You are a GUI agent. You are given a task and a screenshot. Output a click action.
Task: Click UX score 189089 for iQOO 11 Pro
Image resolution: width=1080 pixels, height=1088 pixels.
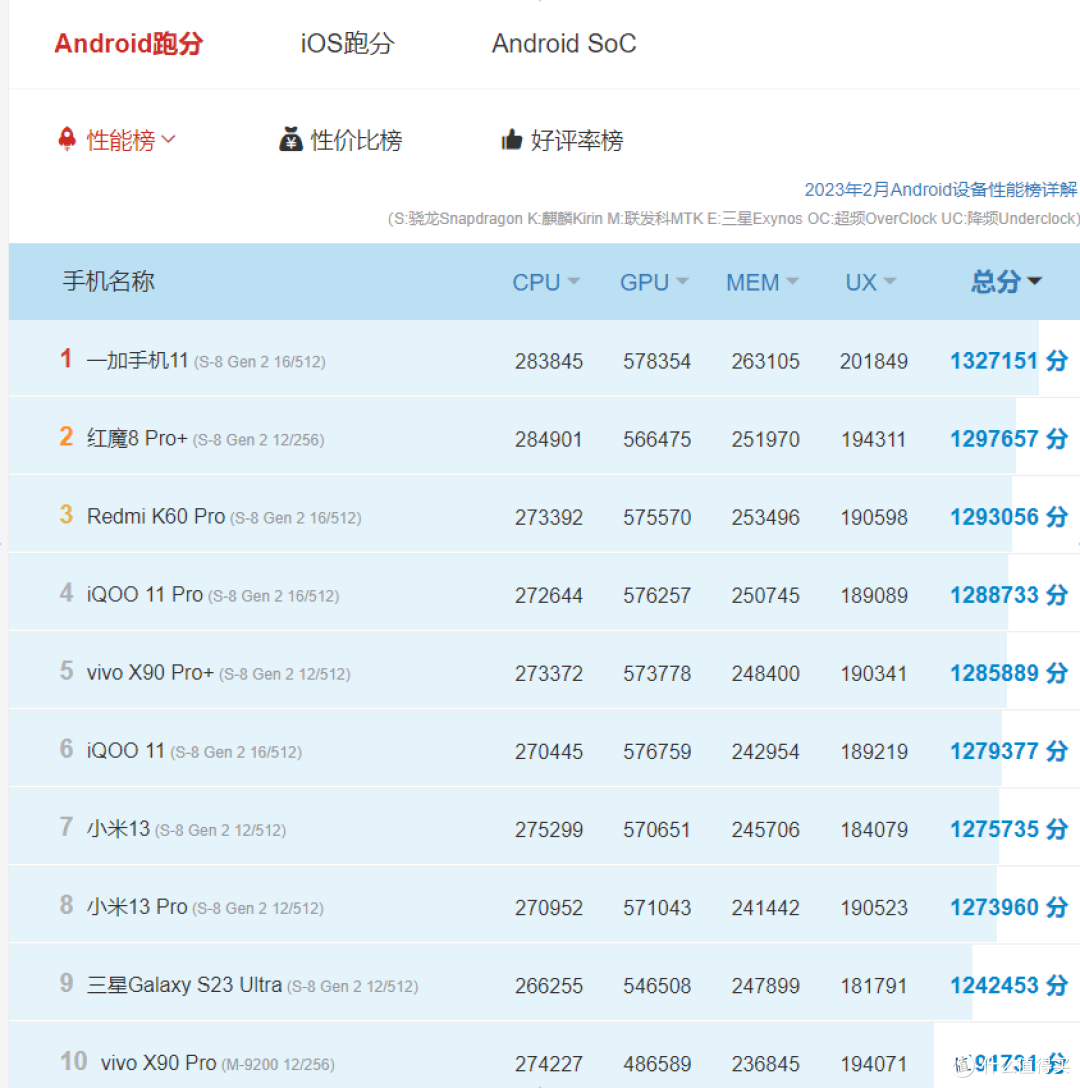click(873, 595)
